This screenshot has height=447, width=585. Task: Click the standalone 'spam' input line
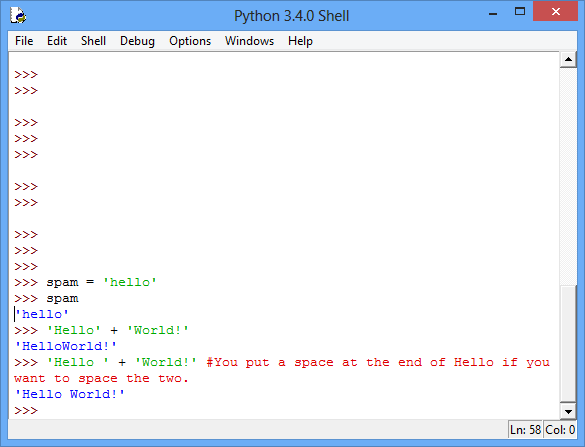[x=62, y=298]
